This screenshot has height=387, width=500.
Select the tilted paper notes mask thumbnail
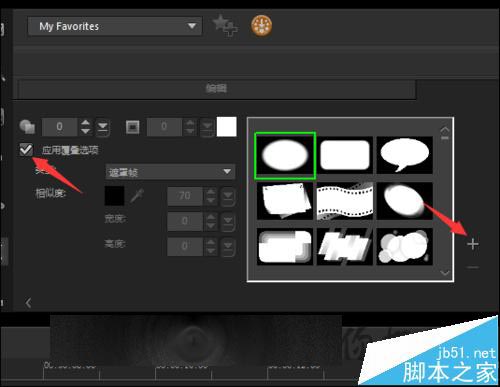[x=285, y=201]
